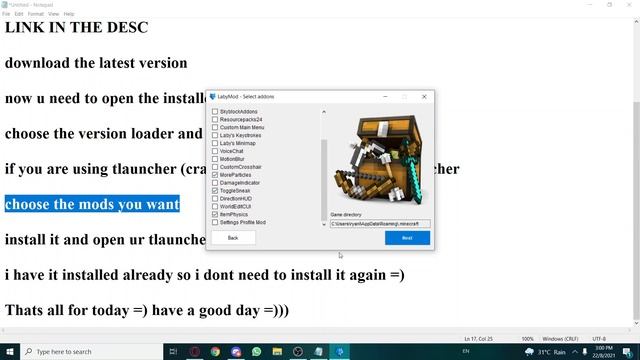Click Notepad scroll-down arrow
This screenshot has height=360, width=640.
(636, 323)
